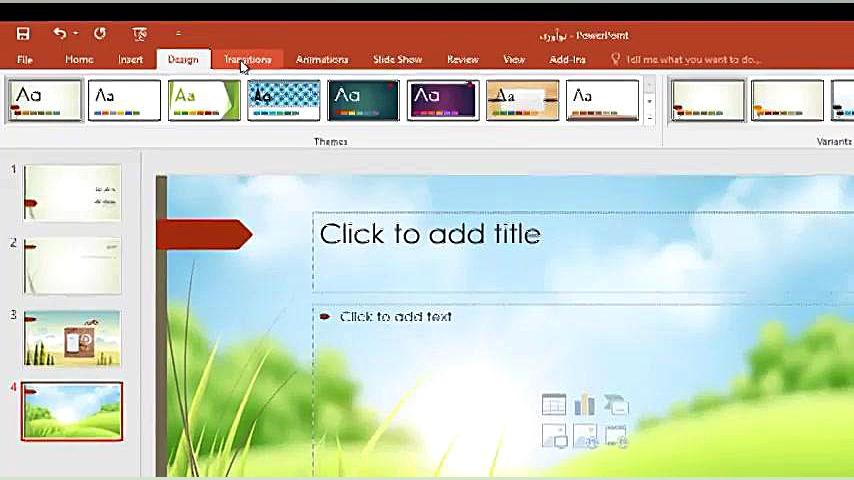The image size is (854, 480).
Task: Open the Transitions tab
Action: click(x=247, y=59)
